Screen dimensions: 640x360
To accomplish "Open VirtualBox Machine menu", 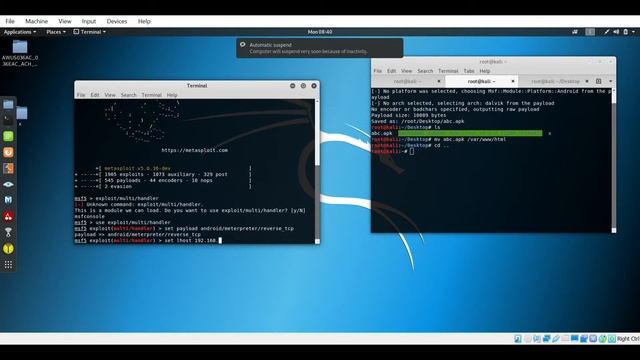I will coord(36,21).
